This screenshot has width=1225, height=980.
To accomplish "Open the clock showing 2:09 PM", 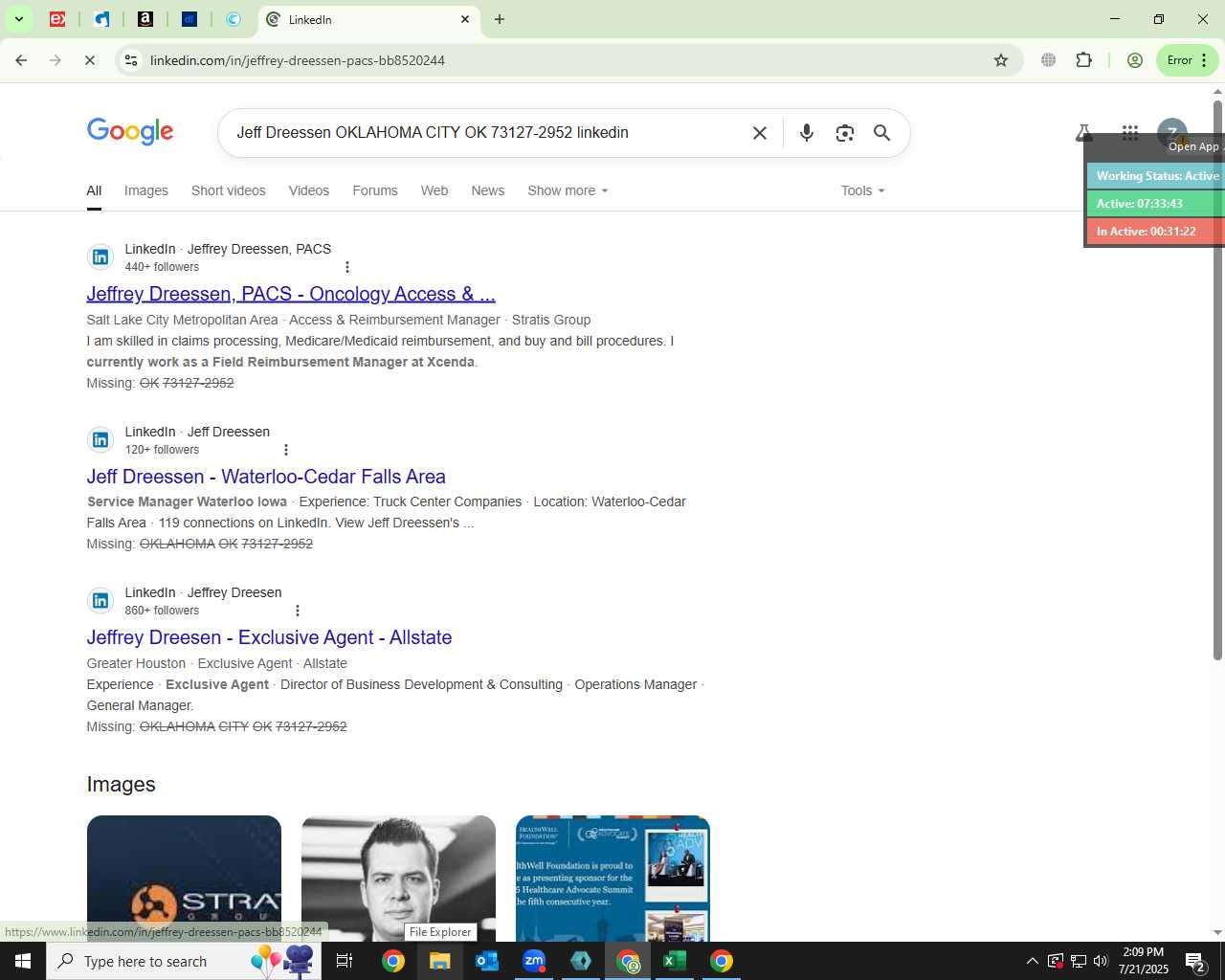I will [1144, 961].
